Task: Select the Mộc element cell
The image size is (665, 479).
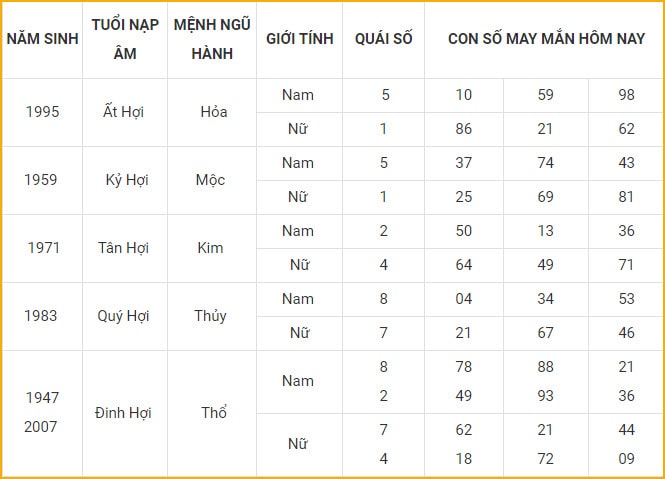Action: (210, 180)
